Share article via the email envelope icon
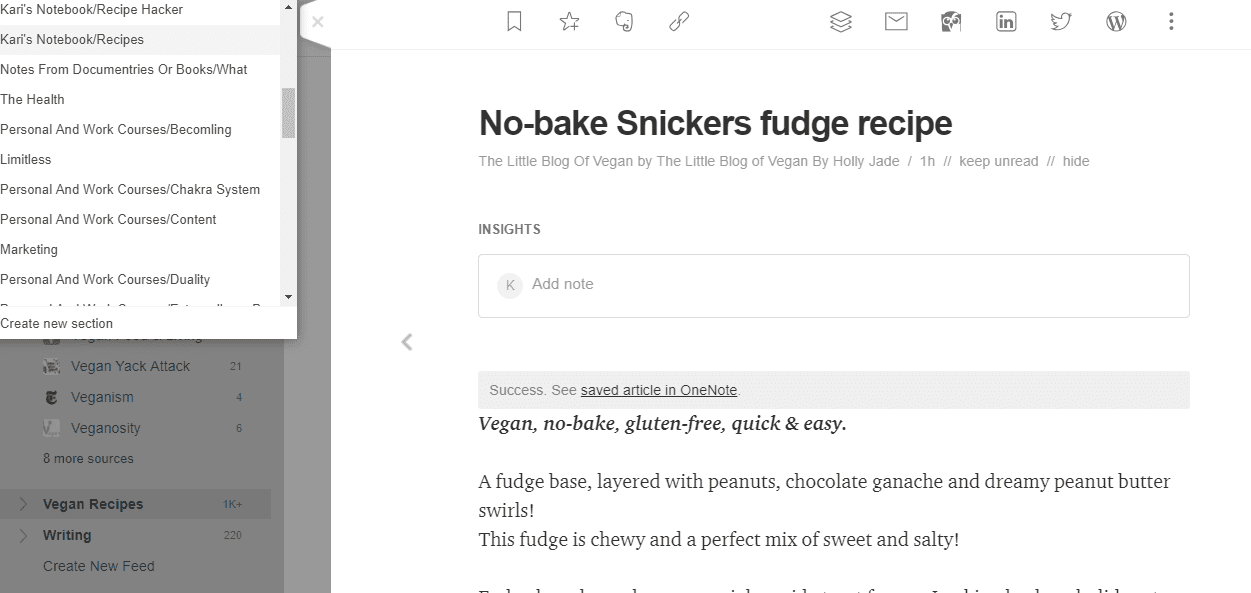 (896, 21)
